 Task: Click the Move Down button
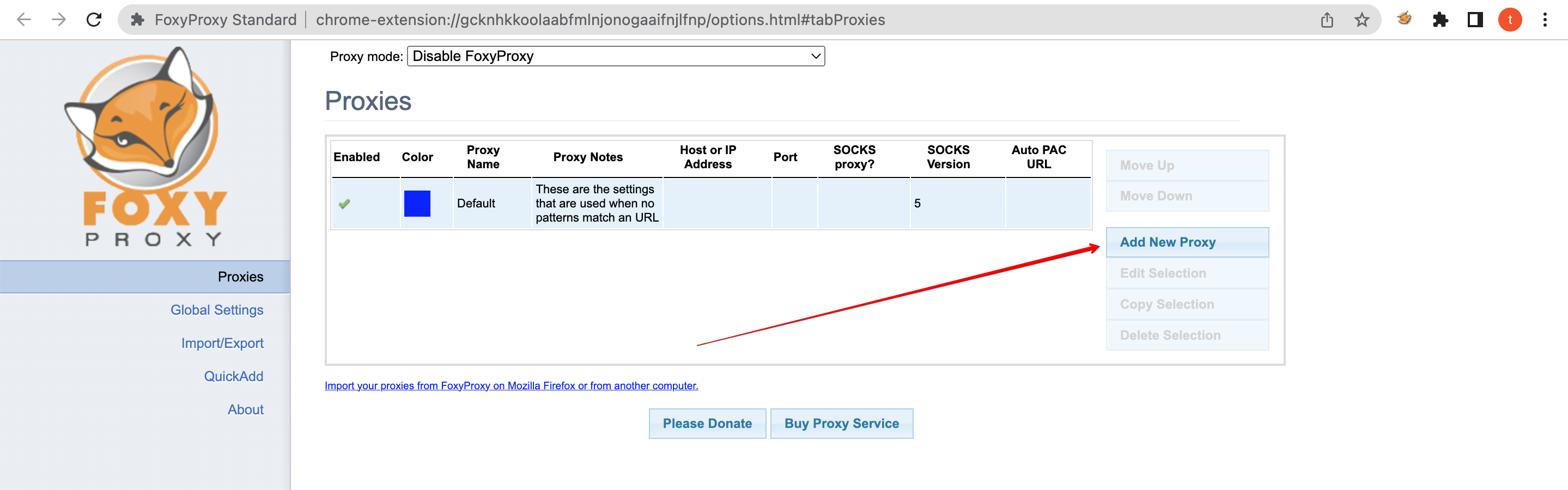1187,196
